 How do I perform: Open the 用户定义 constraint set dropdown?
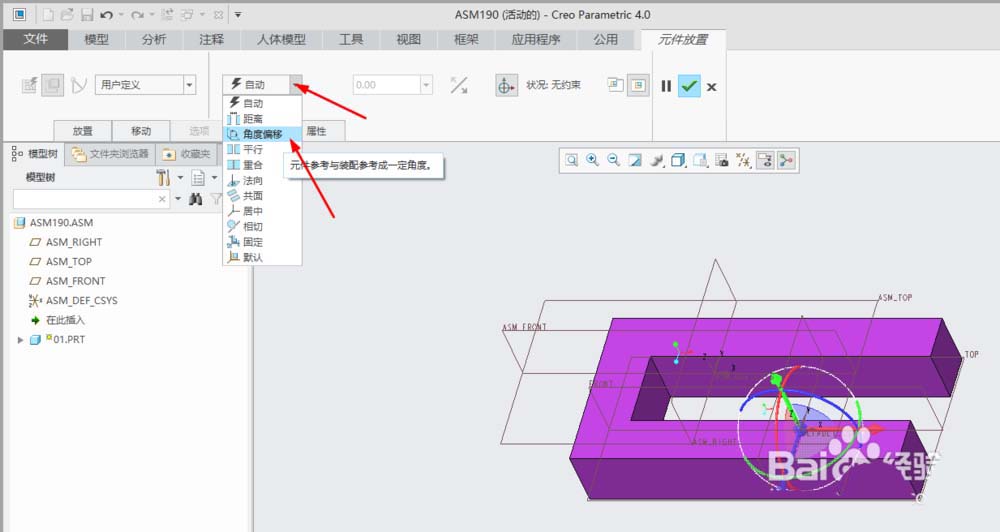point(189,85)
